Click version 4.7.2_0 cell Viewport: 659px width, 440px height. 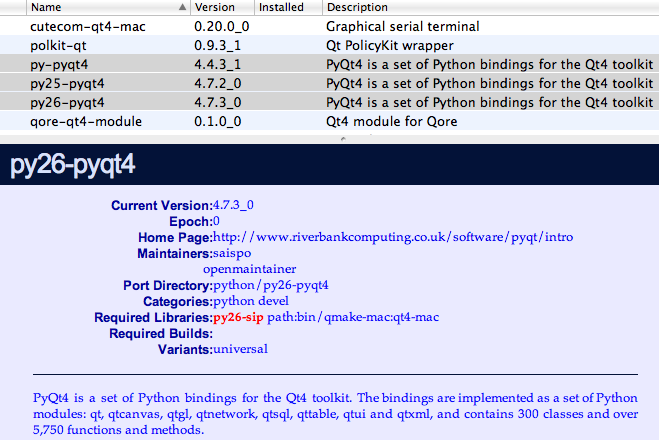tap(218, 83)
